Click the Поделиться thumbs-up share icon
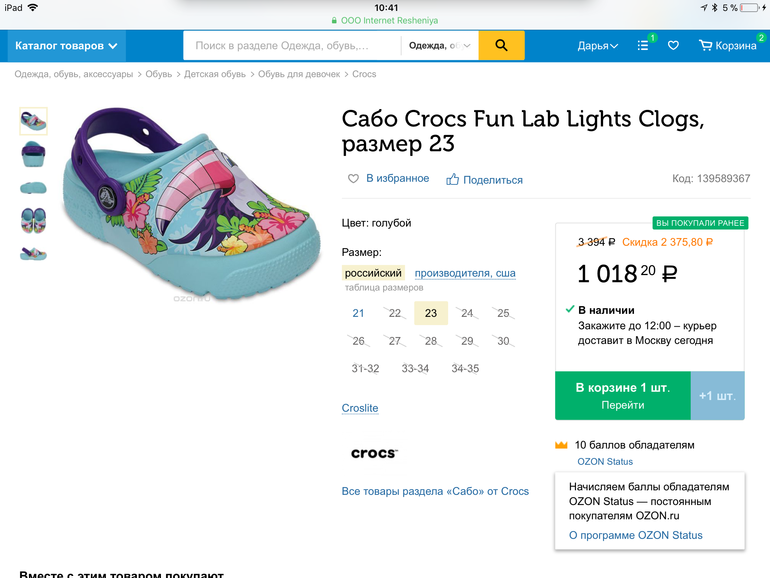Viewport: 770px width, 578px height. [453, 180]
